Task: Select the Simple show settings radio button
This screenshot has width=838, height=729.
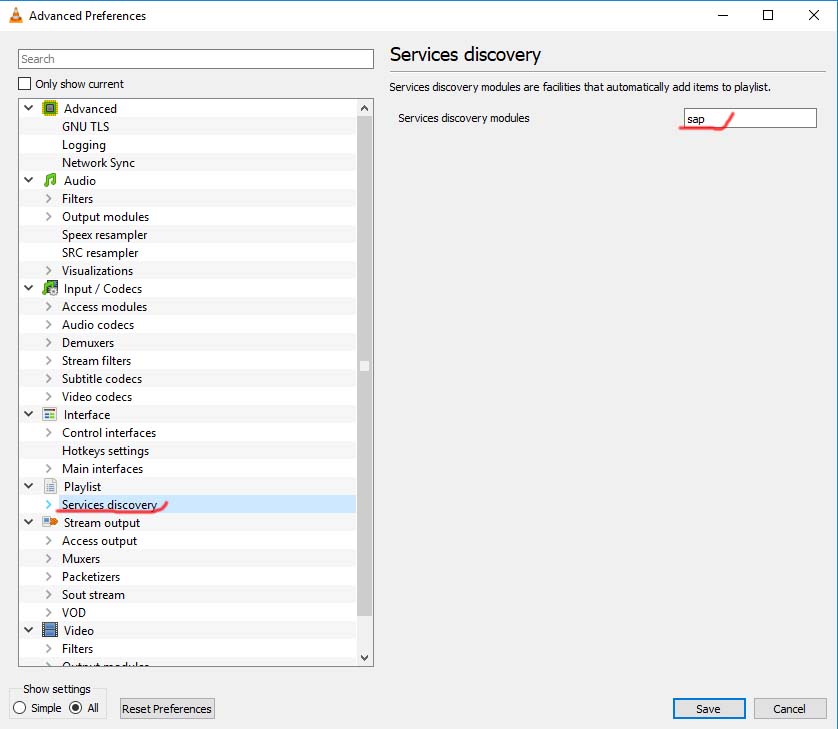Action: [x=19, y=708]
